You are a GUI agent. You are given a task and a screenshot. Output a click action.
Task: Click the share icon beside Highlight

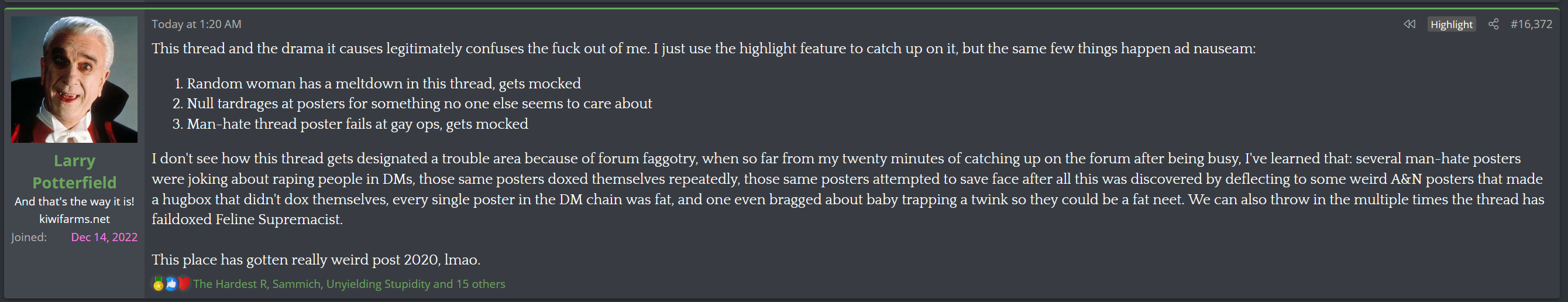point(1493,25)
